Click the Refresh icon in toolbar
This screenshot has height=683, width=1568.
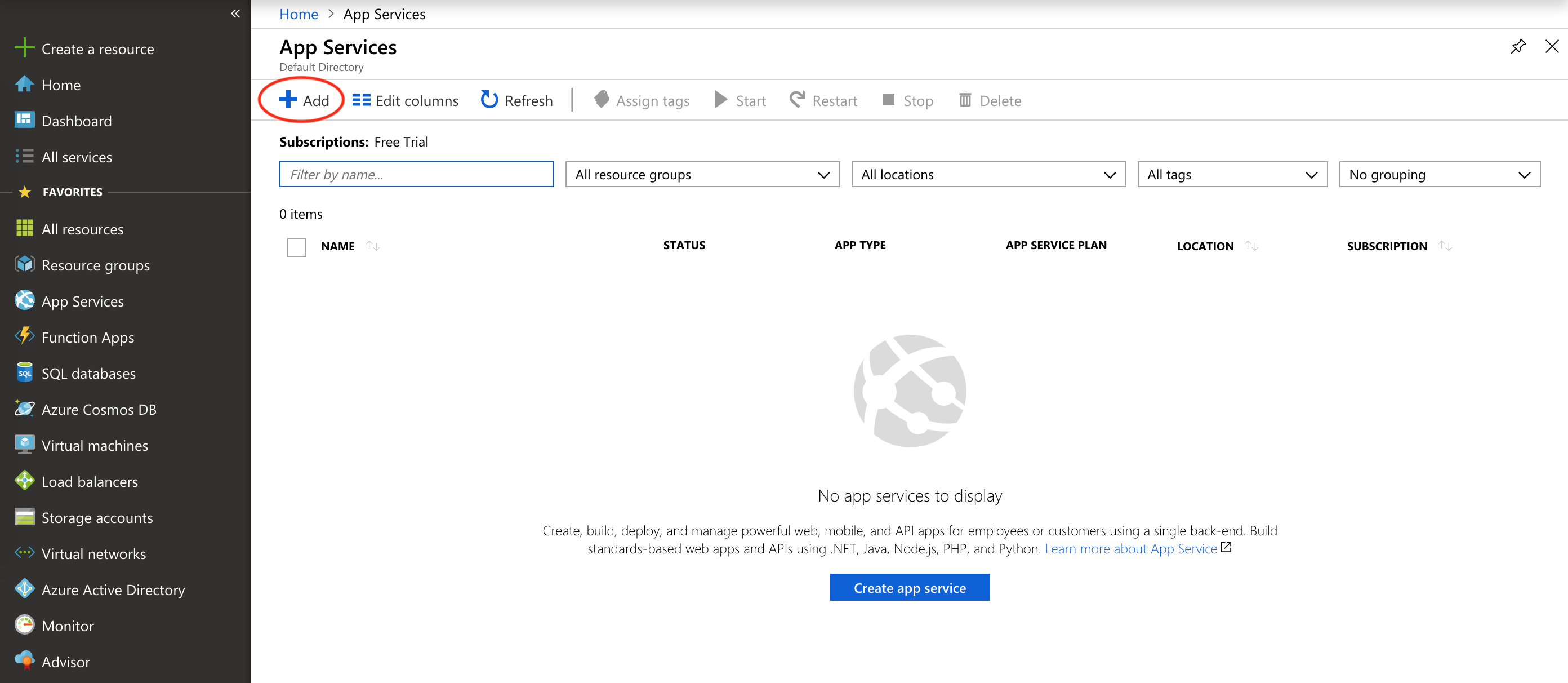point(489,99)
